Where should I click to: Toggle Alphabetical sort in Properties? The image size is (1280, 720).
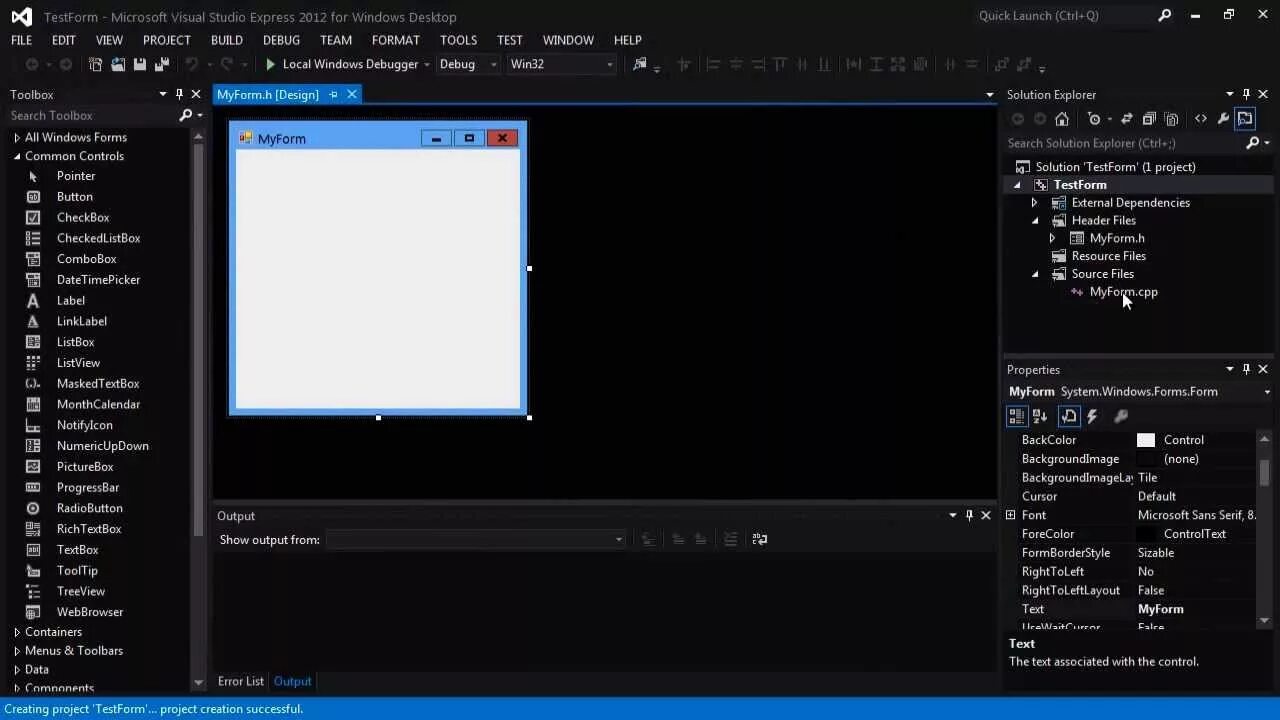pos(1040,416)
